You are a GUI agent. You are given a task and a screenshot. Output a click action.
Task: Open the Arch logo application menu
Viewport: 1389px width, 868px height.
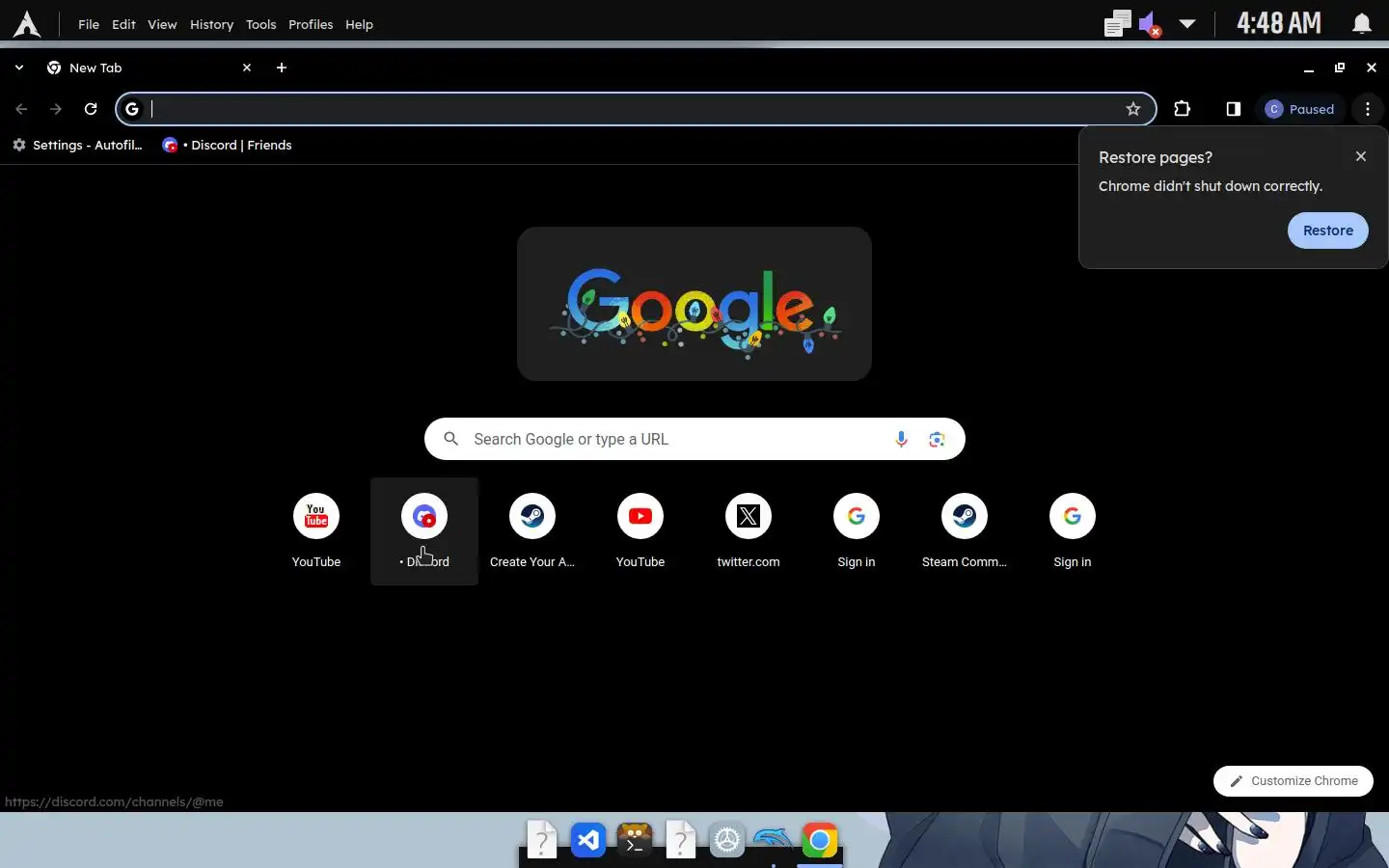pos(27,24)
